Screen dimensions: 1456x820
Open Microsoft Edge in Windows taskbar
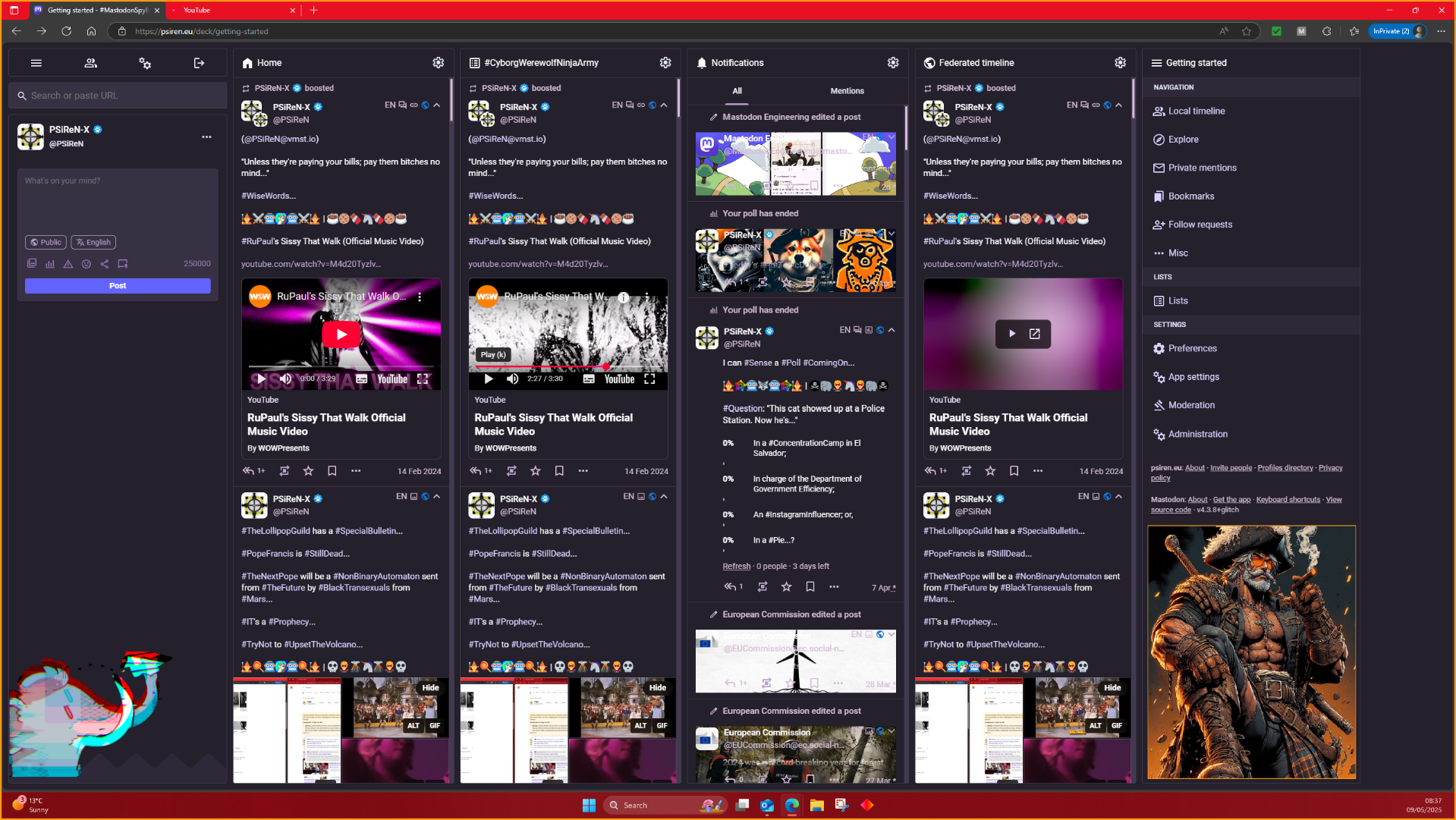pyautogui.click(x=792, y=806)
